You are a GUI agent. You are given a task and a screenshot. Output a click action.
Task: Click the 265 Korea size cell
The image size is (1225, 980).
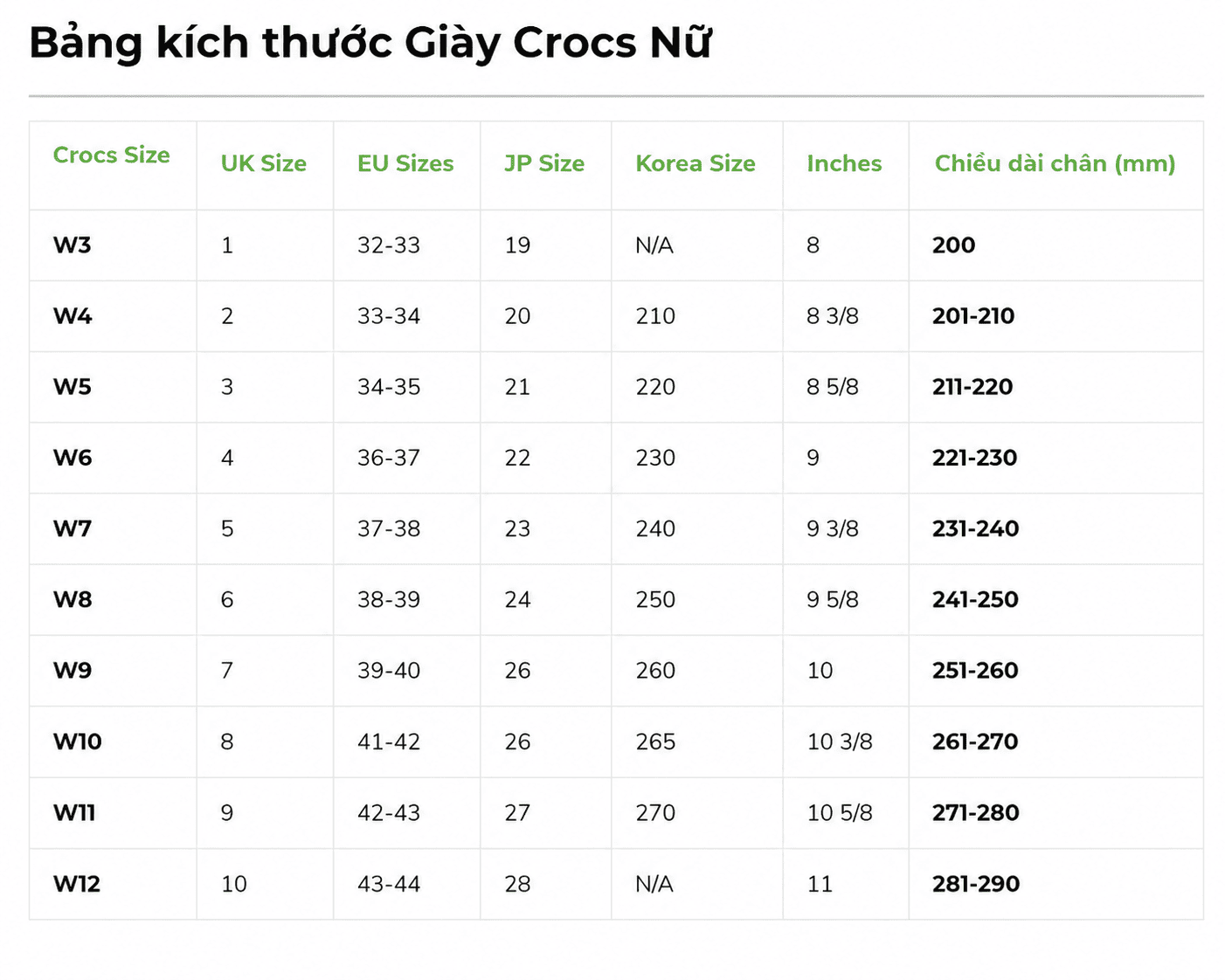point(655,742)
